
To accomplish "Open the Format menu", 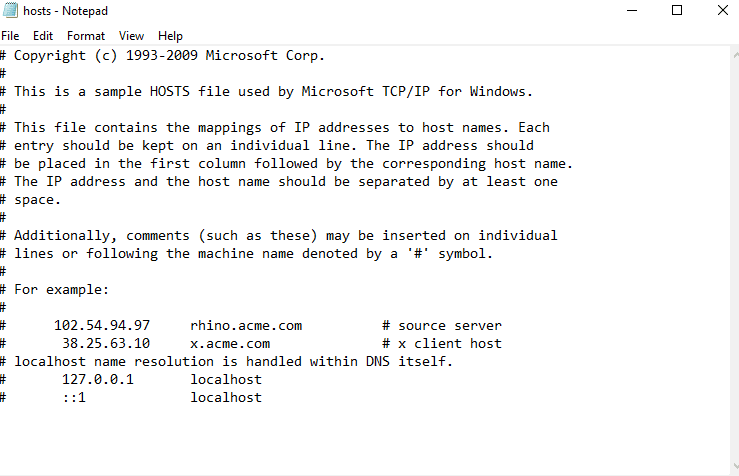I will click(86, 35).
